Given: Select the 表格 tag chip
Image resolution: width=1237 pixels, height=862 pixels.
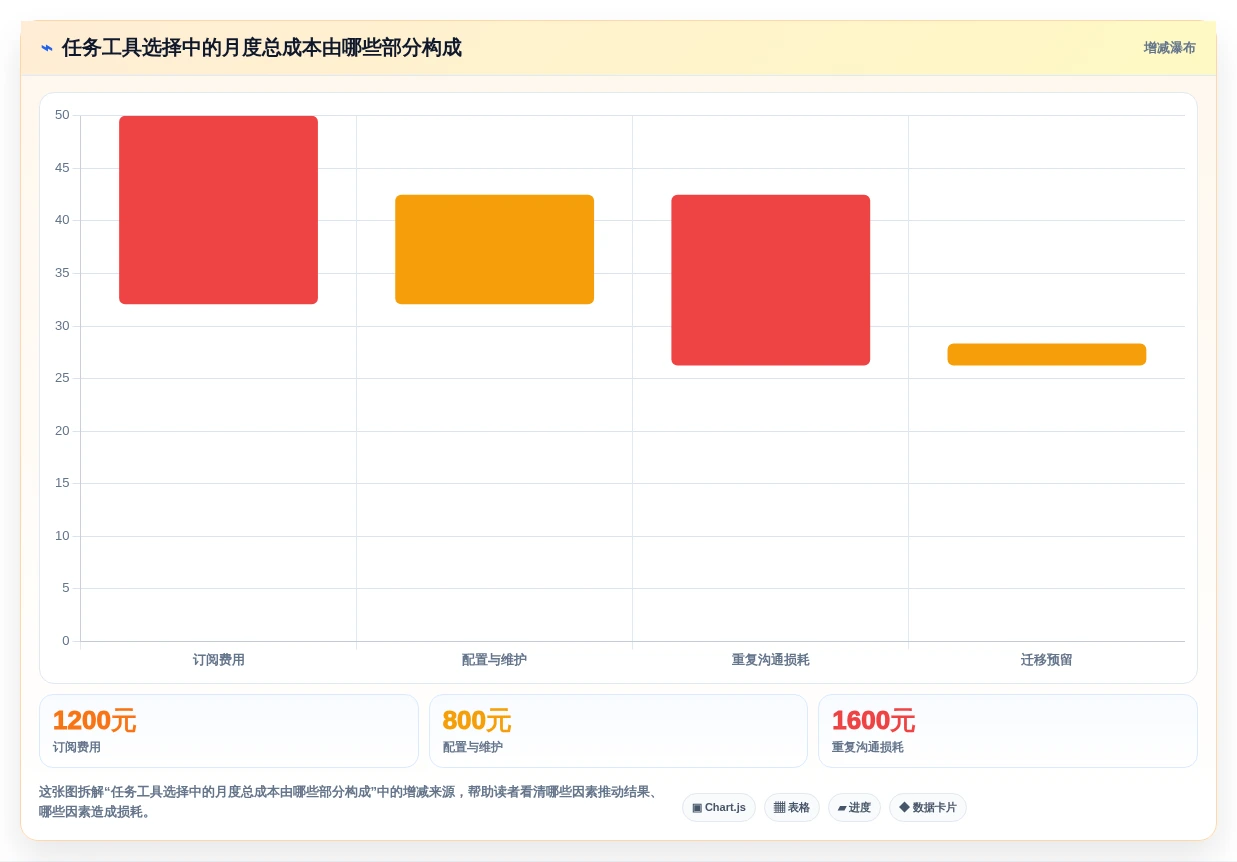Looking at the screenshot, I should (x=792, y=808).
